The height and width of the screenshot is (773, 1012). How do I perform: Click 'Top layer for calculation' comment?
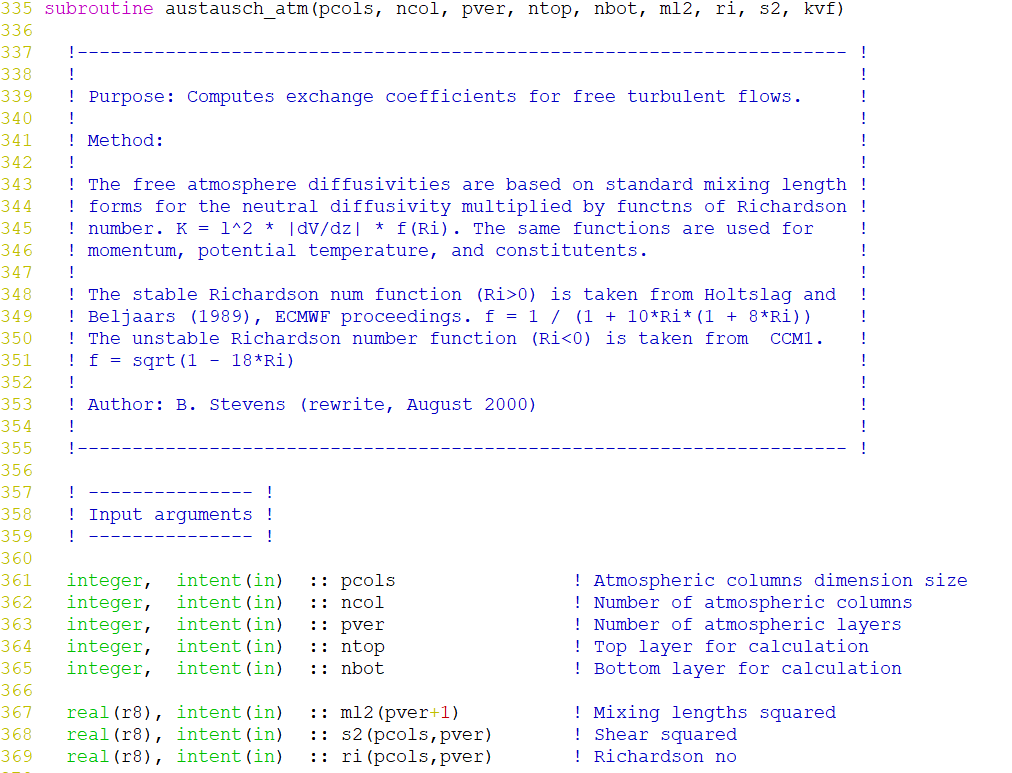click(x=731, y=647)
